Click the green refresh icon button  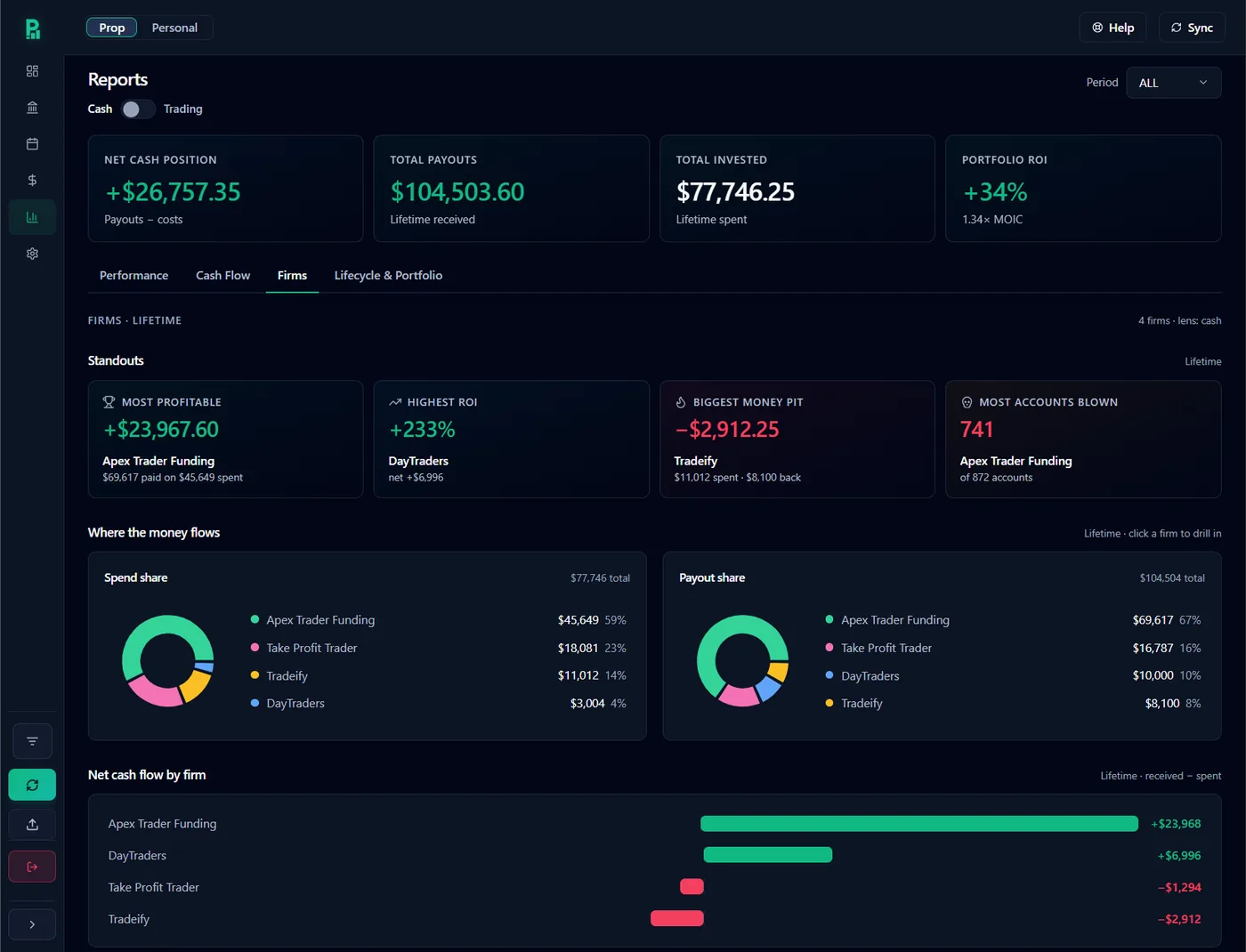click(32, 785)
